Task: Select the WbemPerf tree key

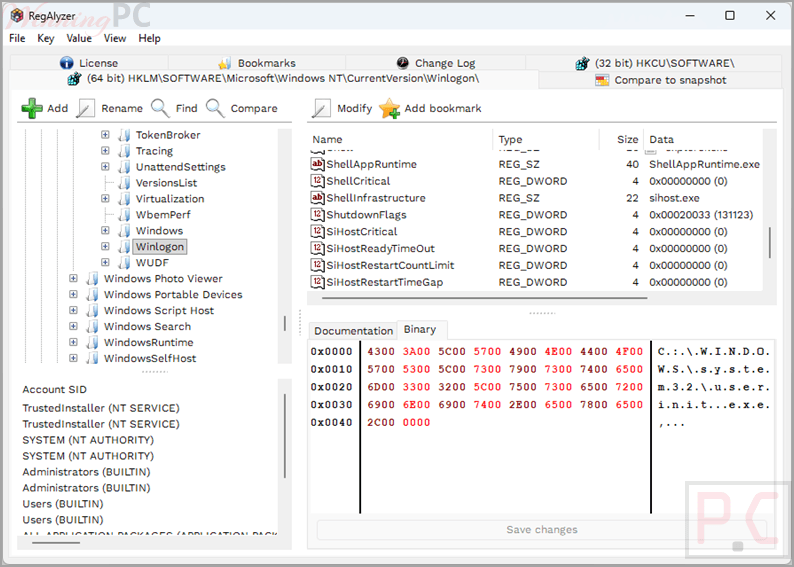Action: pyautogui.click(x=163, y=215)
